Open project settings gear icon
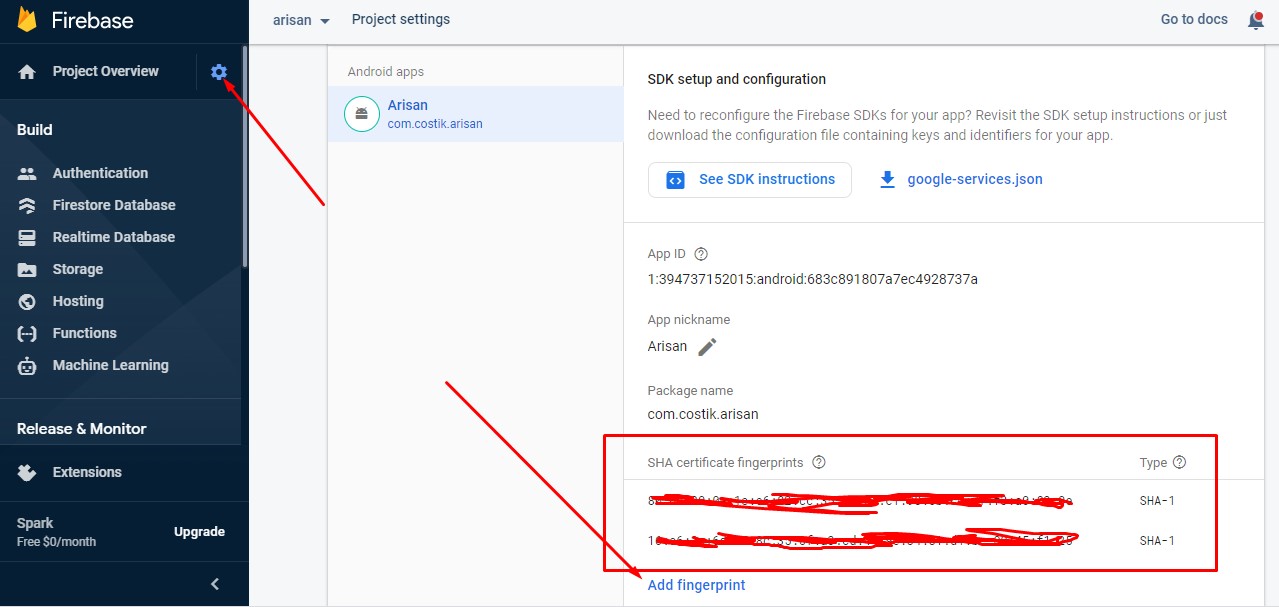1279x607 pixels. pos(219,72)
